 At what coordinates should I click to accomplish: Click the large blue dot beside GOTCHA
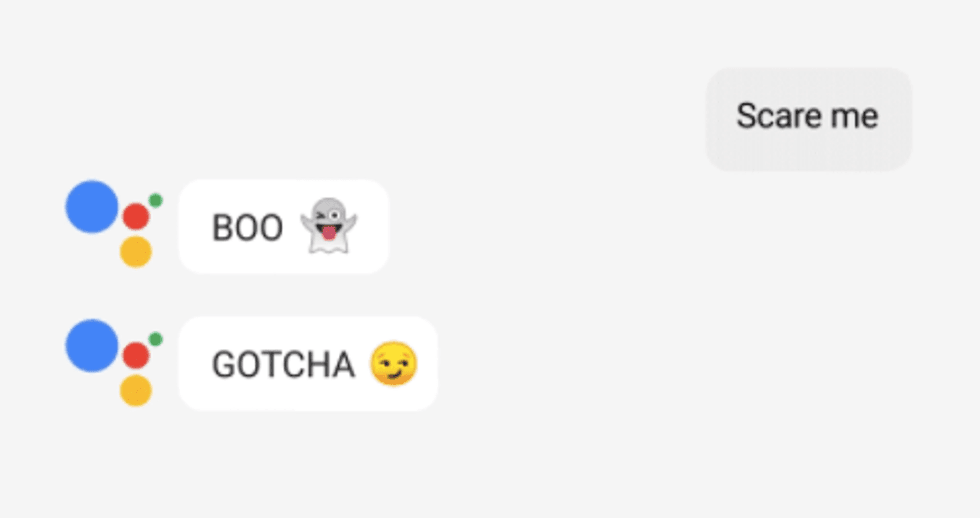[92, 346]
